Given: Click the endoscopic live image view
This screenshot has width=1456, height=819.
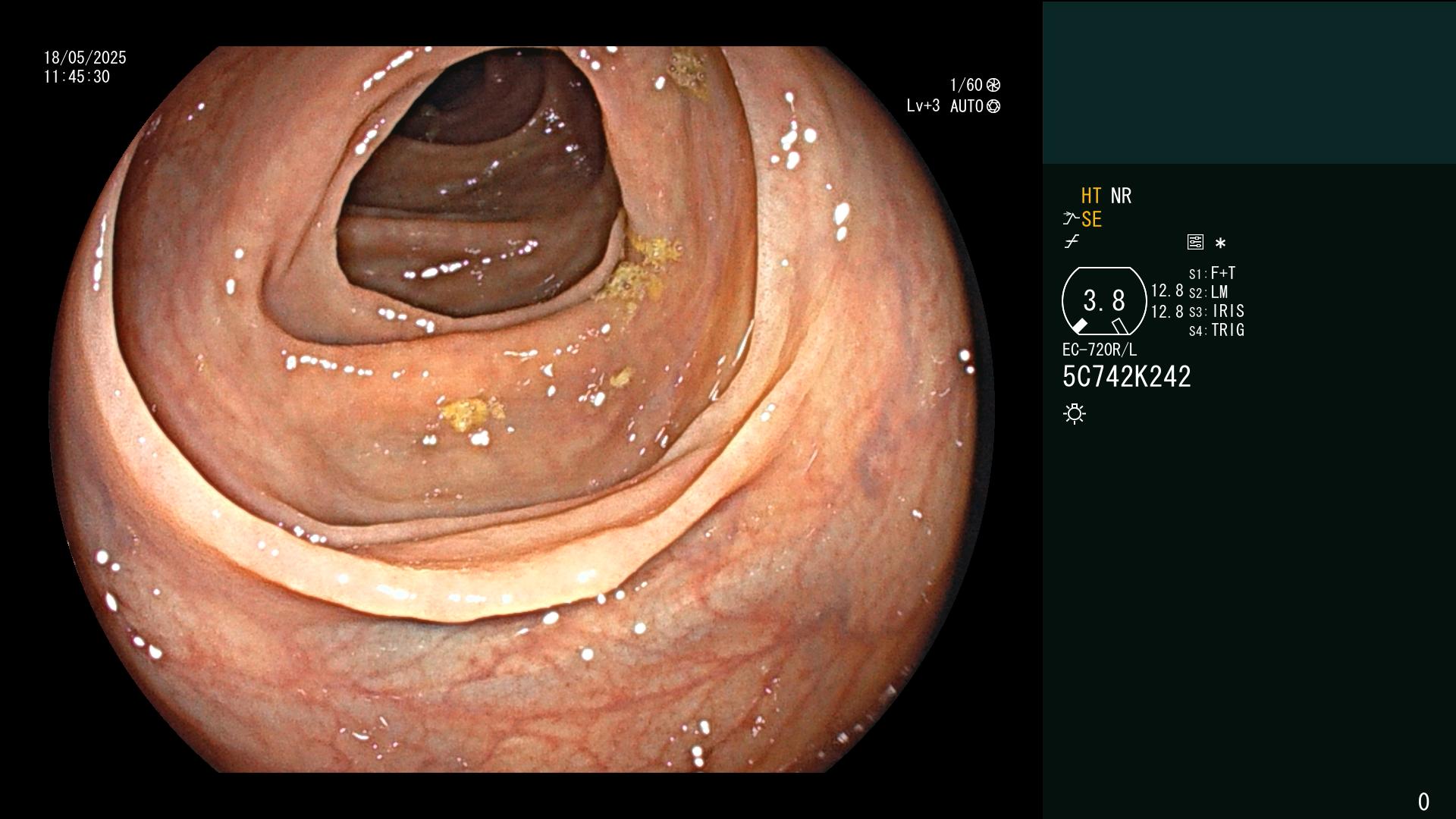Looking at the screenshot, I should tap(522, 409).
